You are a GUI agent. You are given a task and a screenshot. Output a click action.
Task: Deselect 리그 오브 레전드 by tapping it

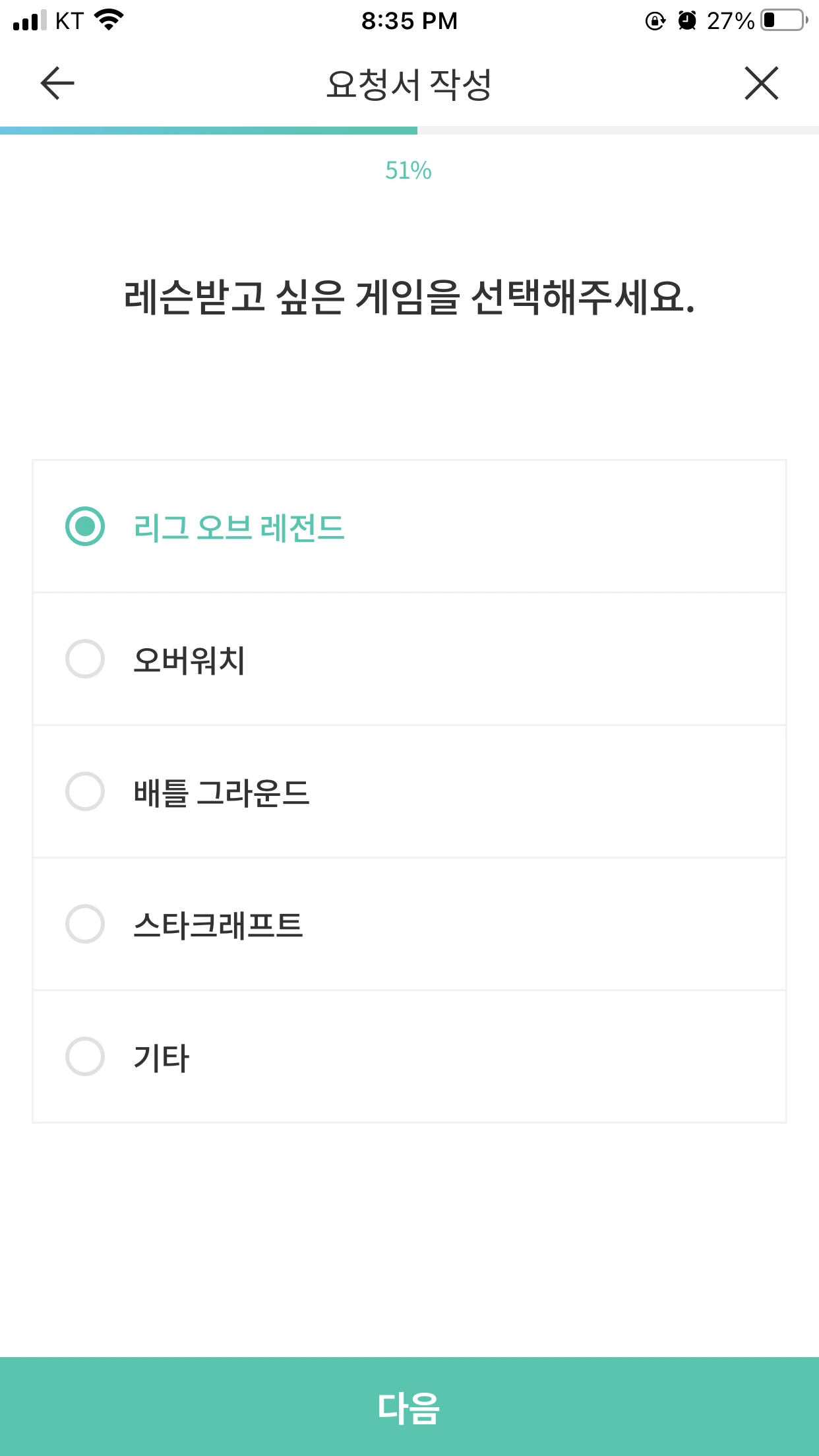coord(85,525)
